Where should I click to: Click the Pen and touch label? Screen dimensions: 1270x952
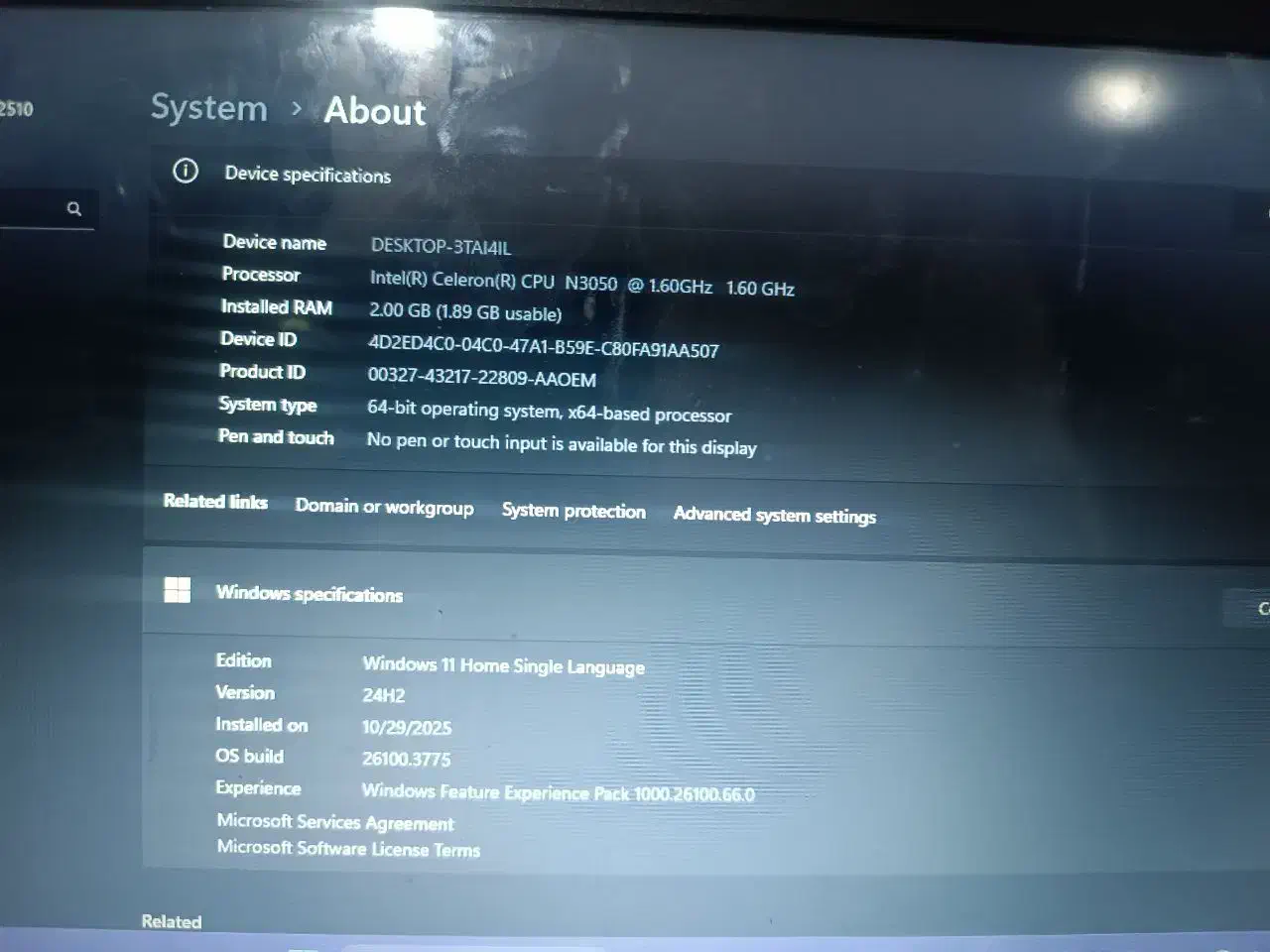(276, 437)
